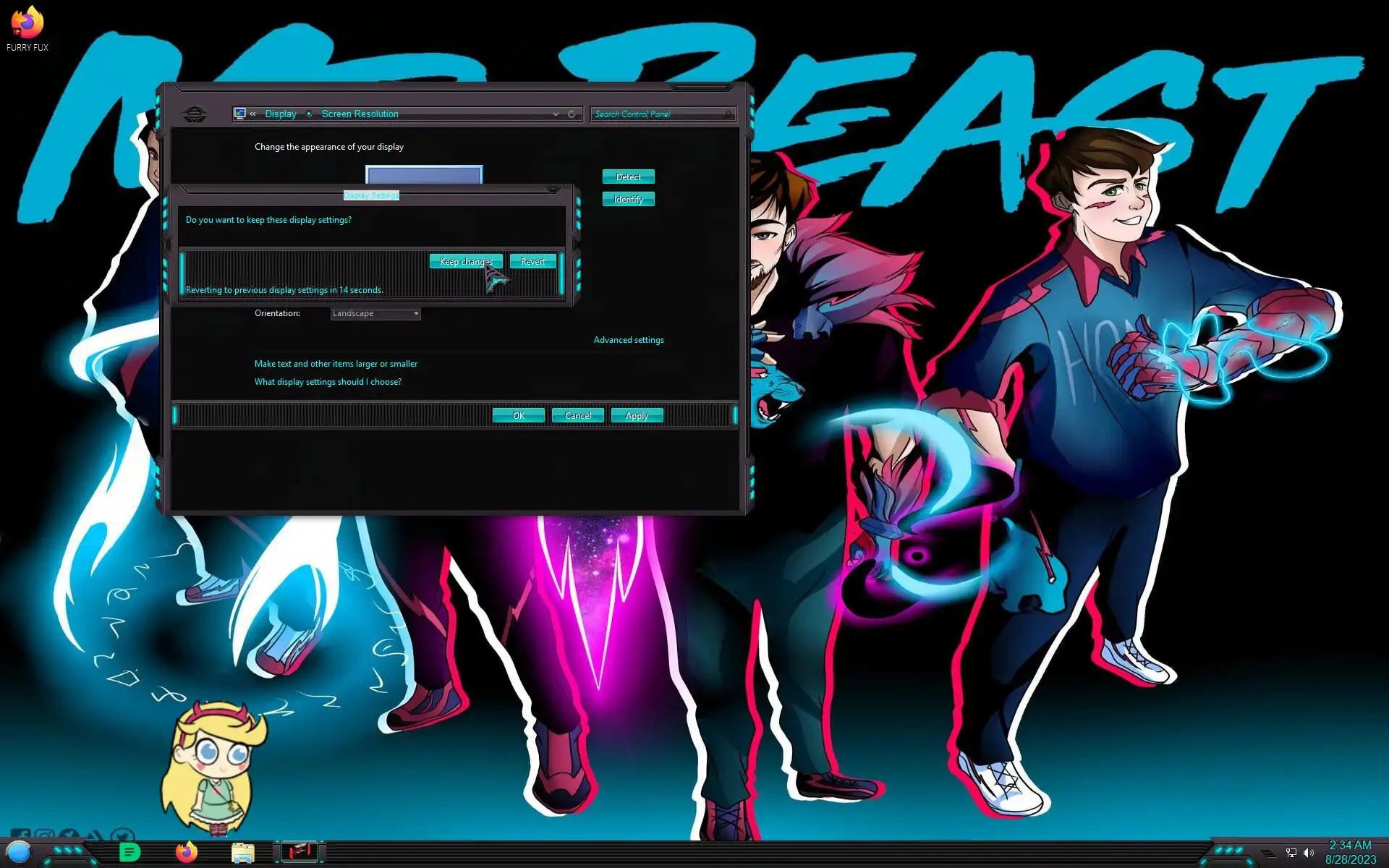Click the Revert button

coord(532,261)
